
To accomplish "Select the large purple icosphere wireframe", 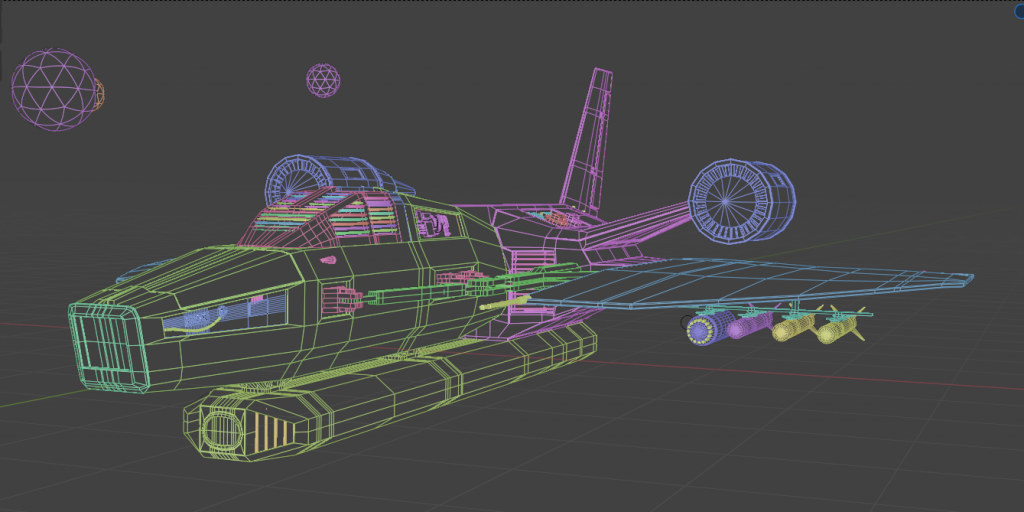I will pos(51,88).
